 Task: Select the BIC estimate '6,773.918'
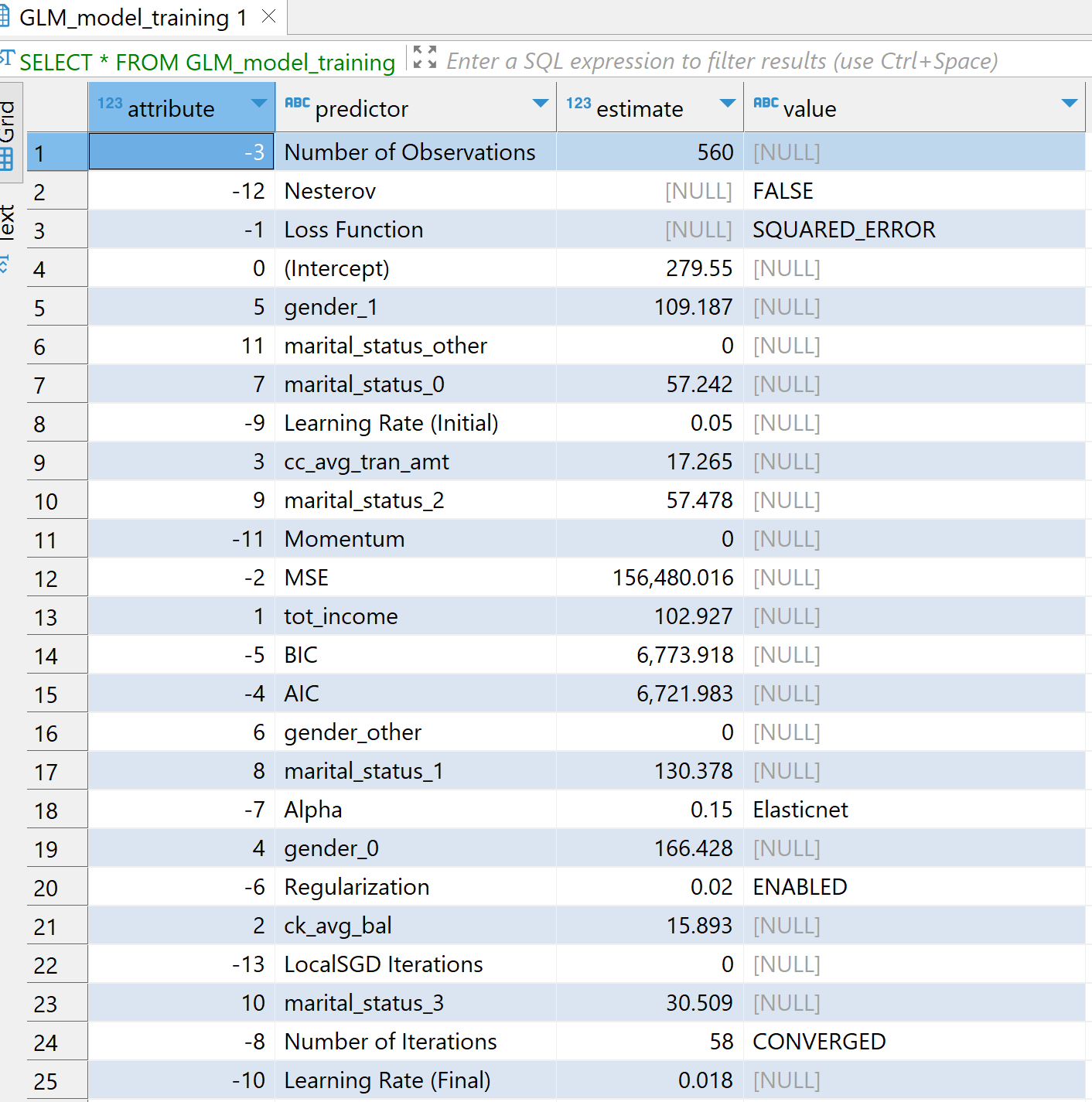650,655
